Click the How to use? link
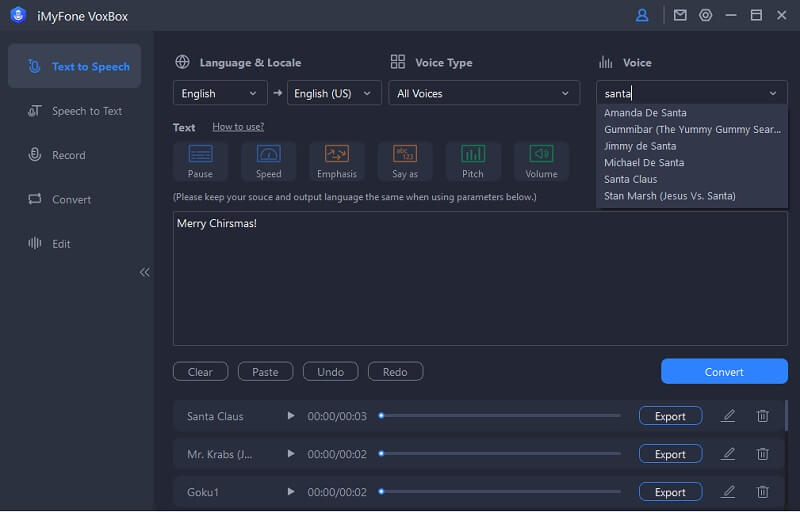Screen dimensions: 800x512 click(x=238, y=126)
